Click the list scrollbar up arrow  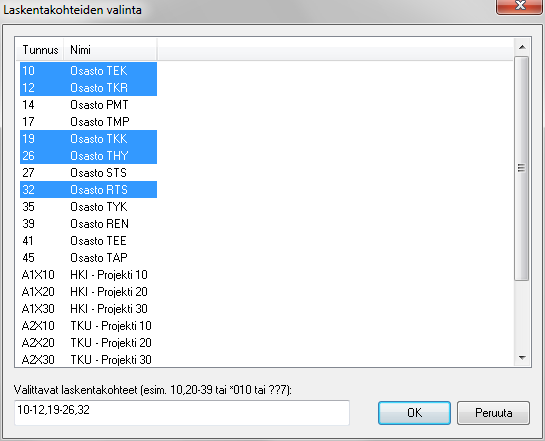(522, 47)
